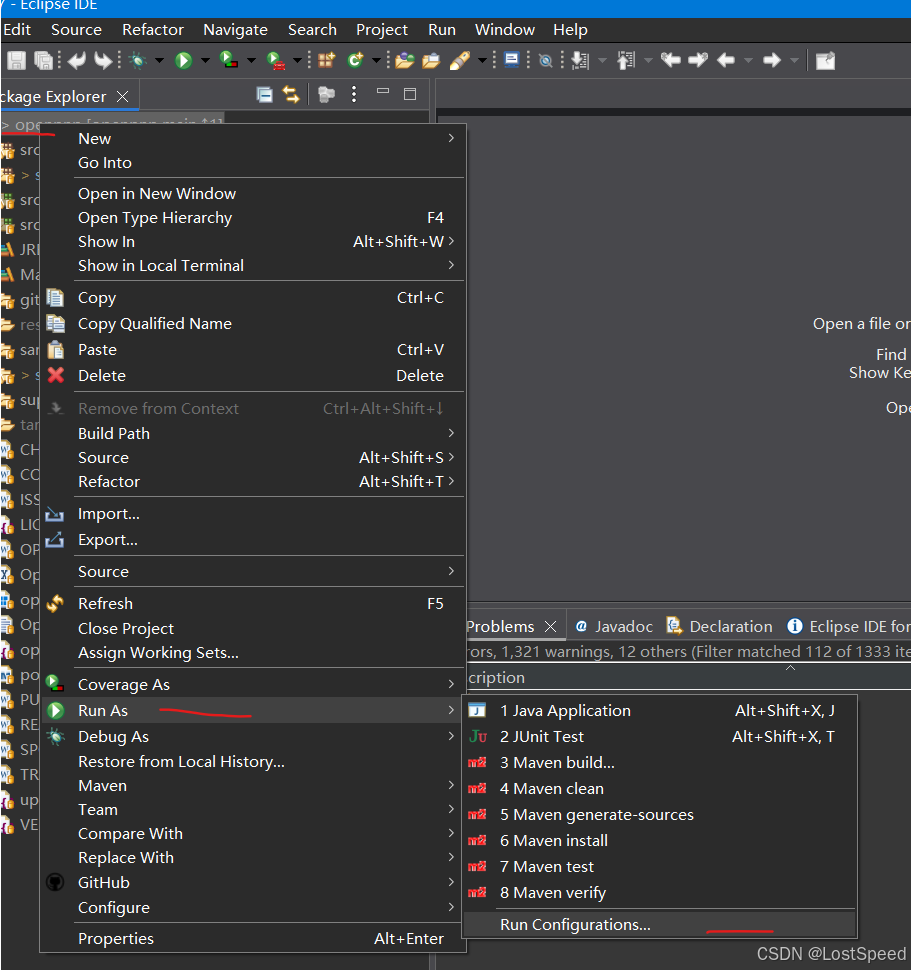Toggle the skip breakpoints toolbar icon

coord(545,60)
